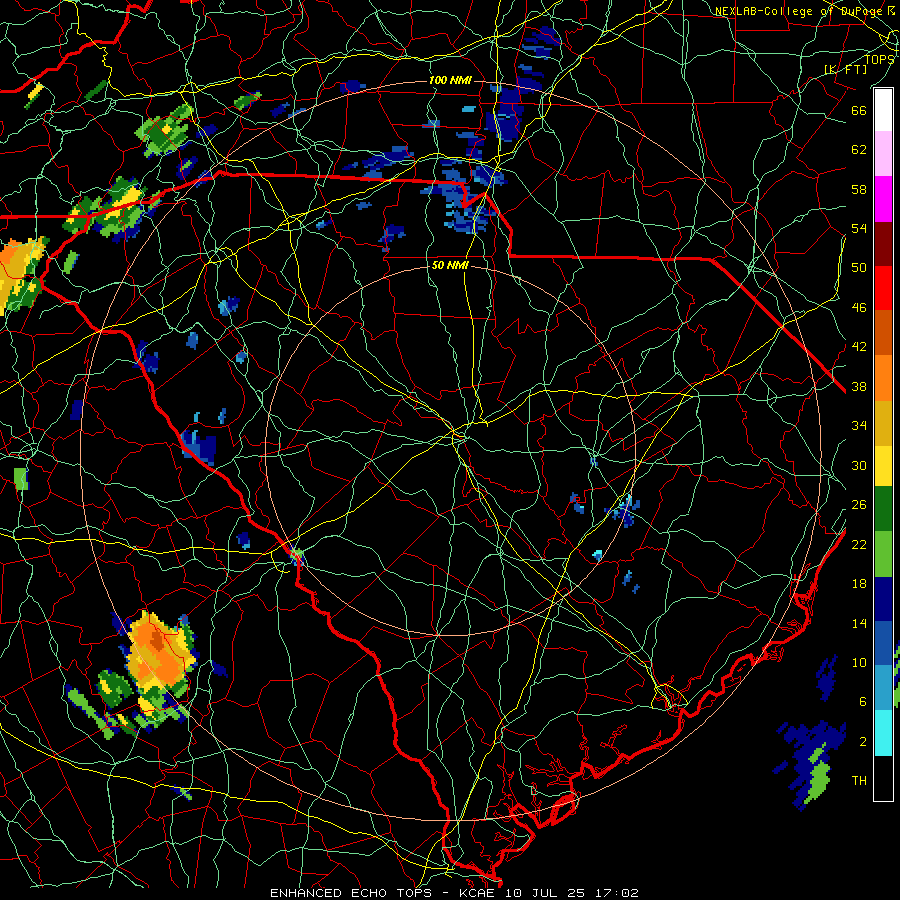Click the gold swatch in the legend
This screenshot has height=900, width=900.
[883, 423]
